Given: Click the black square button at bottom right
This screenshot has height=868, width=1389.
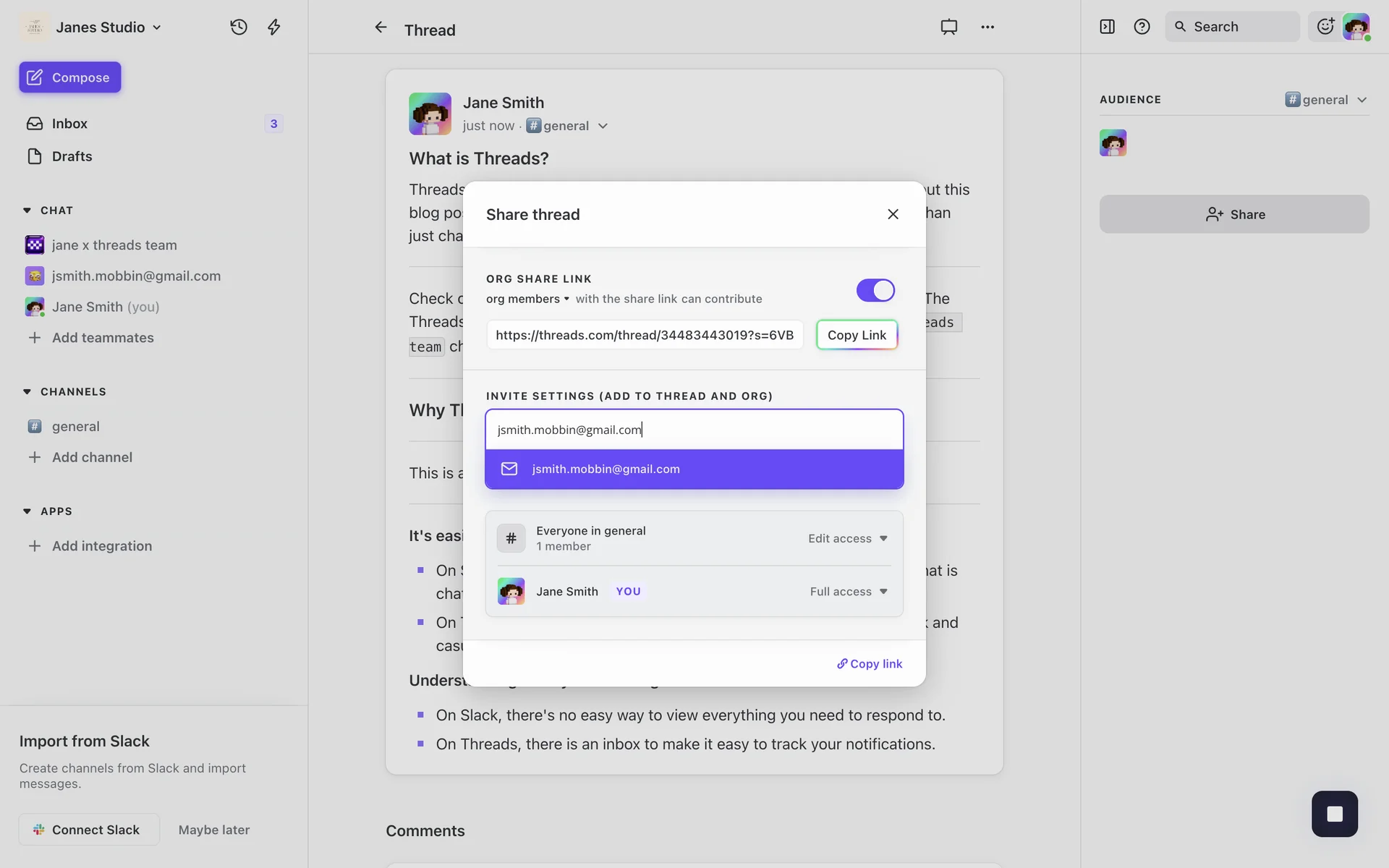Looking at the screenshot, I should click(1334, 814).
